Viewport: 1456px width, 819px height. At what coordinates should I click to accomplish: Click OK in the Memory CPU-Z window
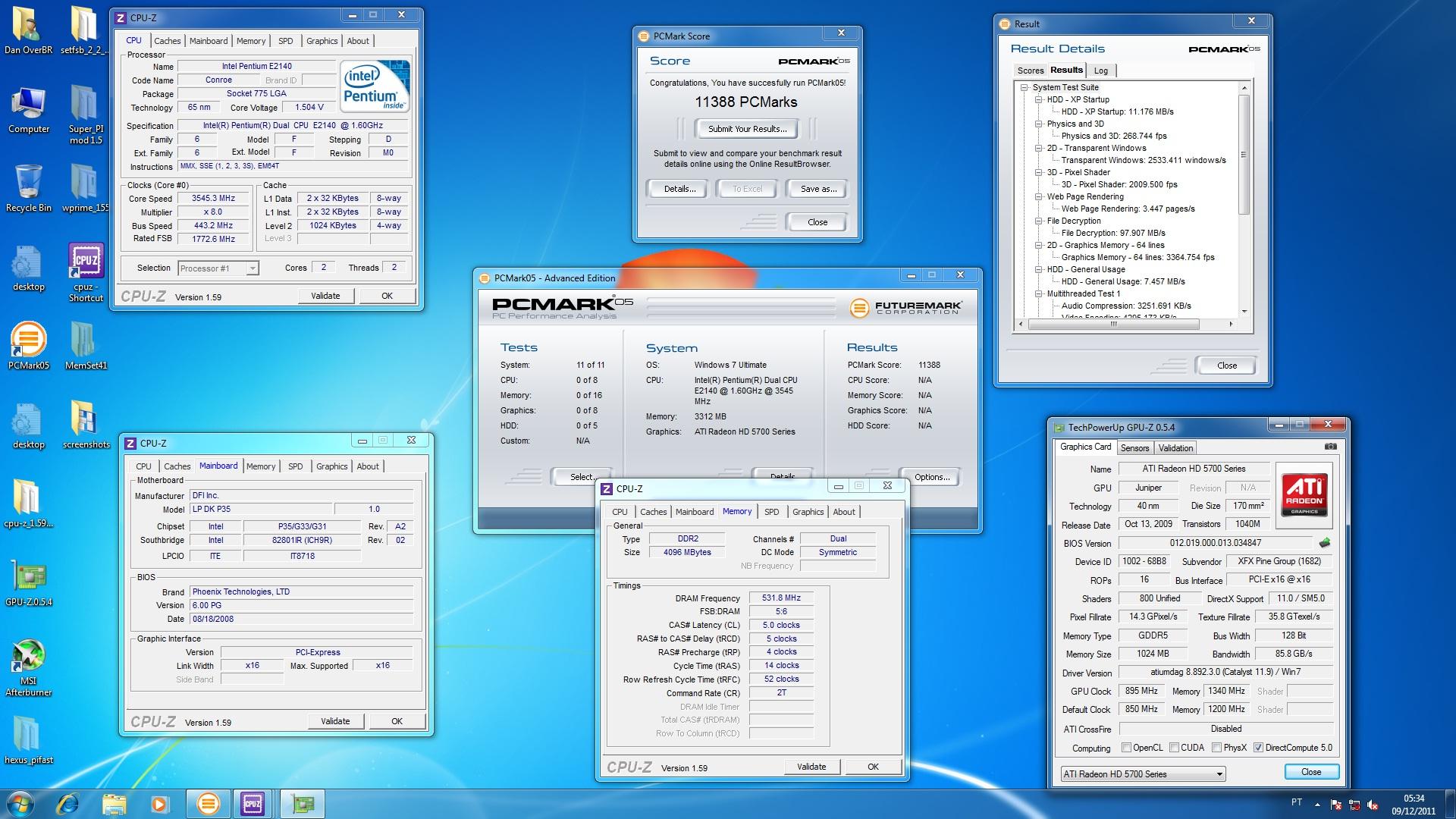point(873,767)
